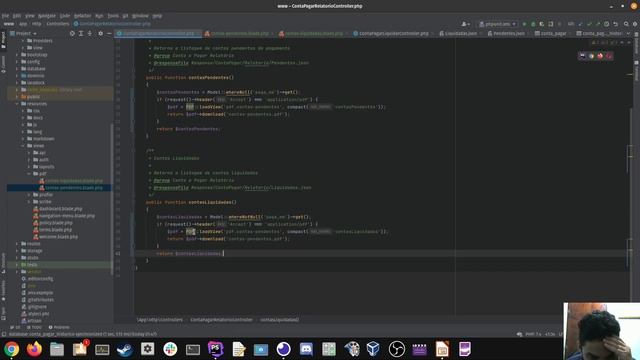Screen dimensions: 640x360
Task: Open the Help menu
Action: [x=157, y=16]
